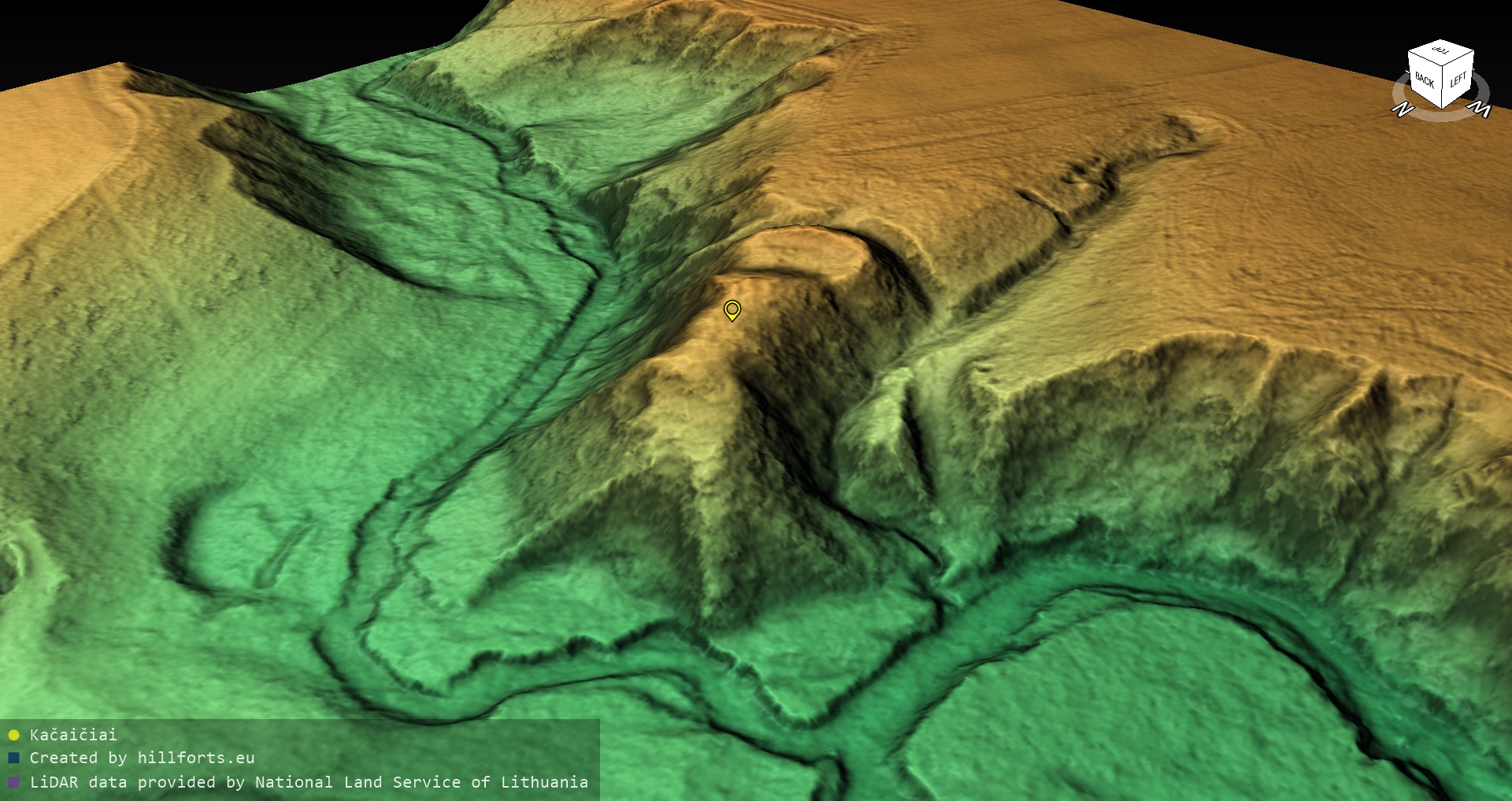The width and height of the screenshot is (1512, 801).
Task: Click the yellow Kačaičiai location pin marker
Action: tap(732, 310)
